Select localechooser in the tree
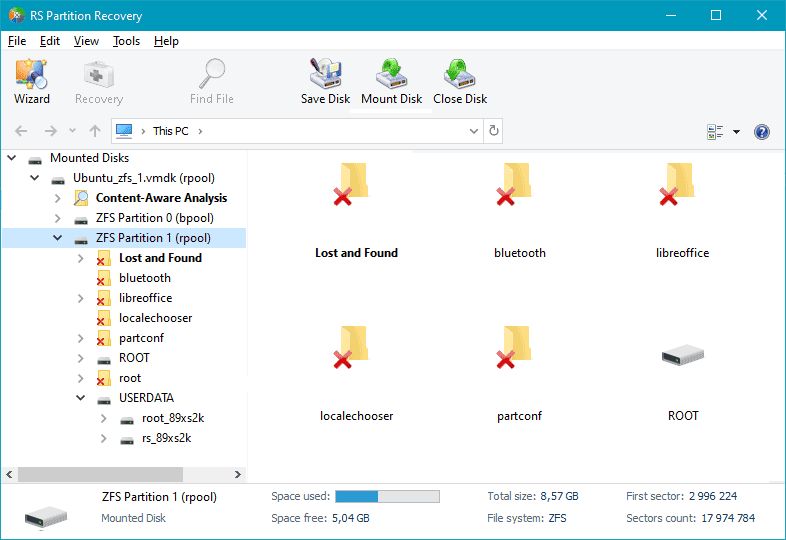Image resolution: width=786 pixels, height=540 pixels. (x=155, y=318)
